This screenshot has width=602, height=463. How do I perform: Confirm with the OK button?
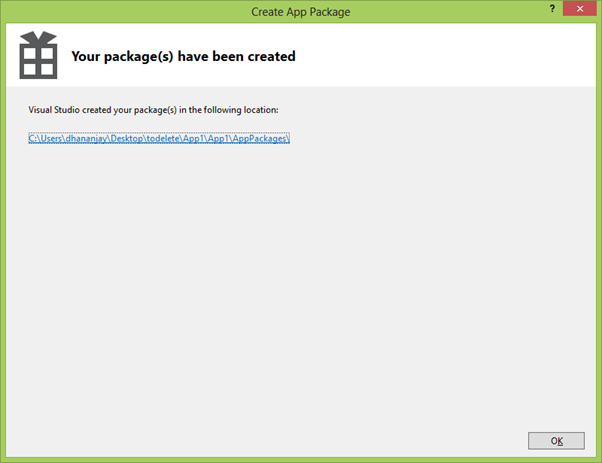pos(556,441)
